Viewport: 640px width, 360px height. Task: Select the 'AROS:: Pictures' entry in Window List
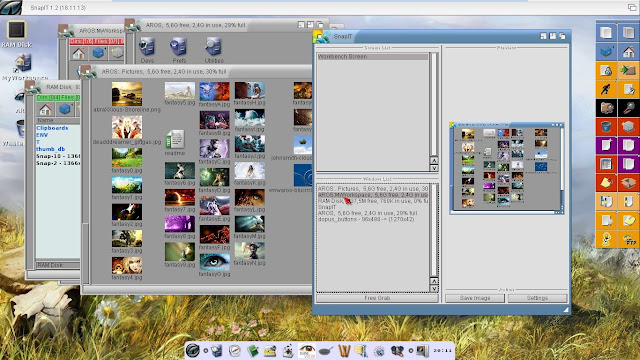(x=372, y=189)
